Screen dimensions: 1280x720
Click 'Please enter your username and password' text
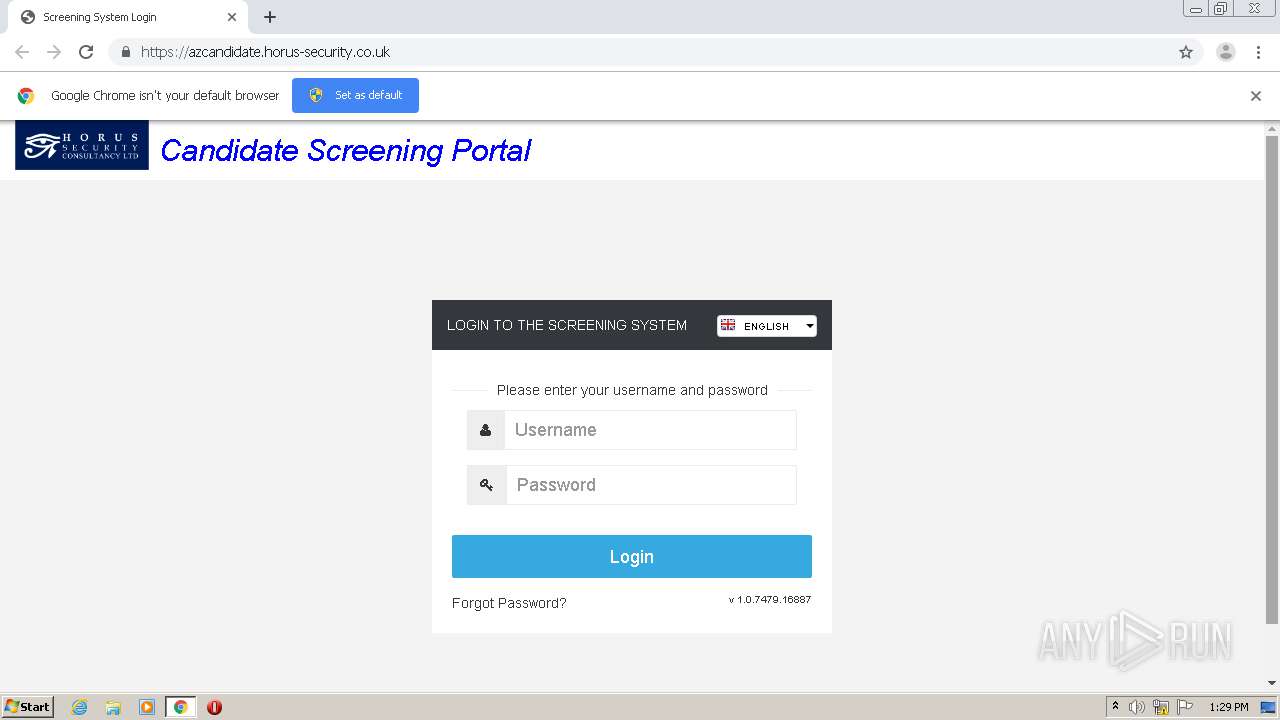[632, 390]
